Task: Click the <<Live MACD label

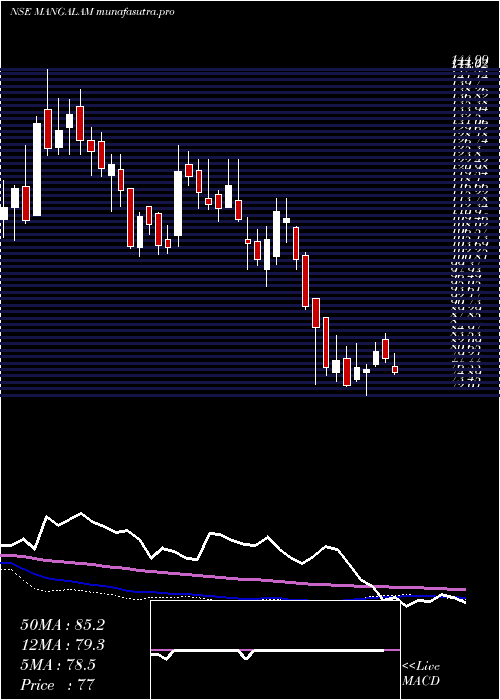Action: (421, 674)
